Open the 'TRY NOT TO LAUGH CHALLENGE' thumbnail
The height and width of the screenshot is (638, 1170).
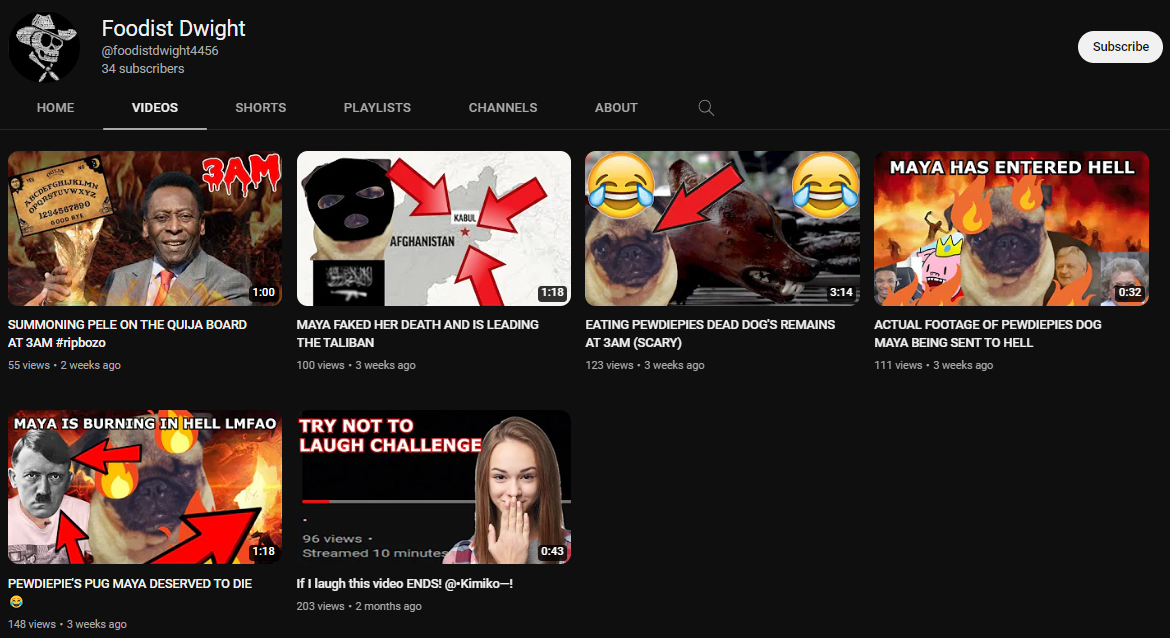coord(434,487)
